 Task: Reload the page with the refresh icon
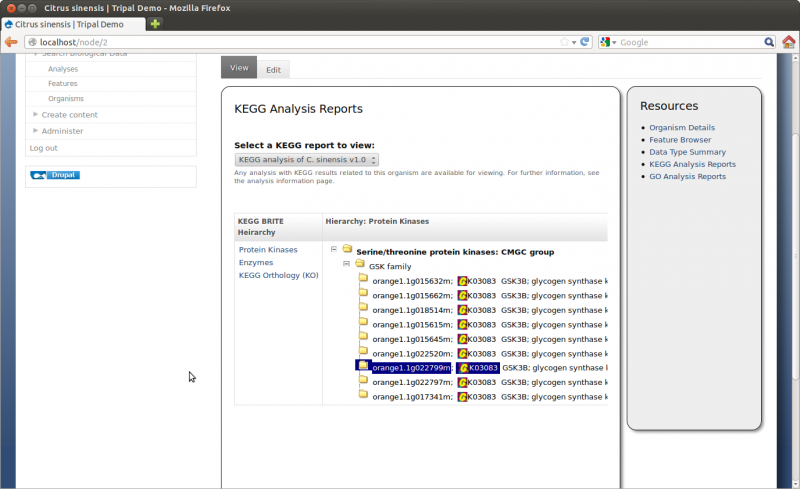point(585,42)
